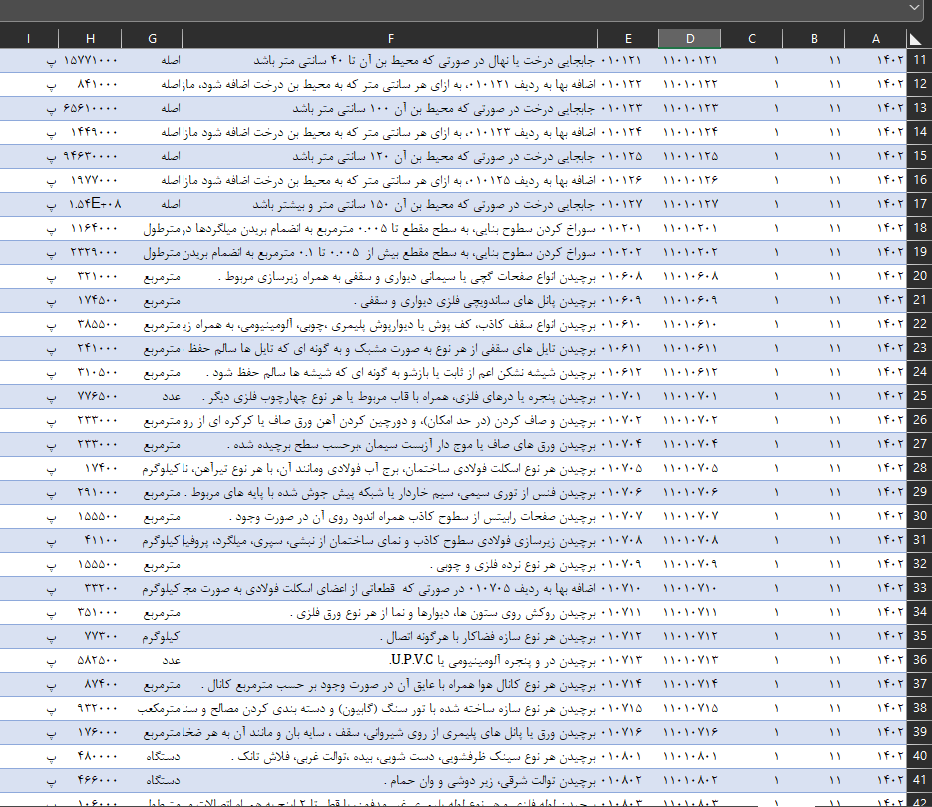
Task: Click the cell showing 1.54E+08
Action: click(x=89, y=204)
